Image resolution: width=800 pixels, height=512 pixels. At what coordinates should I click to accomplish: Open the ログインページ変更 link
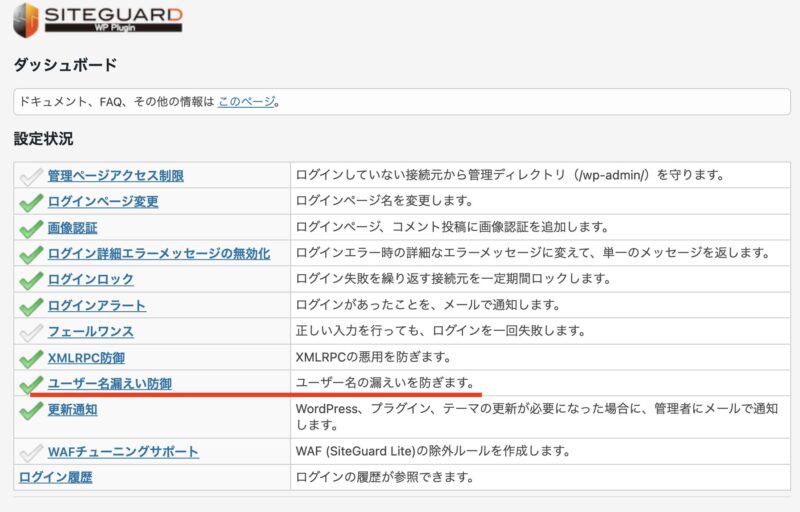(x=103, y=202)
